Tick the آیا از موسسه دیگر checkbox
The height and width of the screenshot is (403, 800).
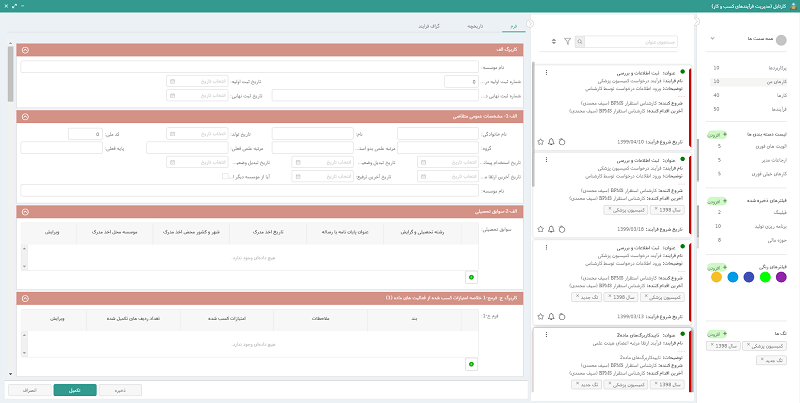(x=226, y=176)
